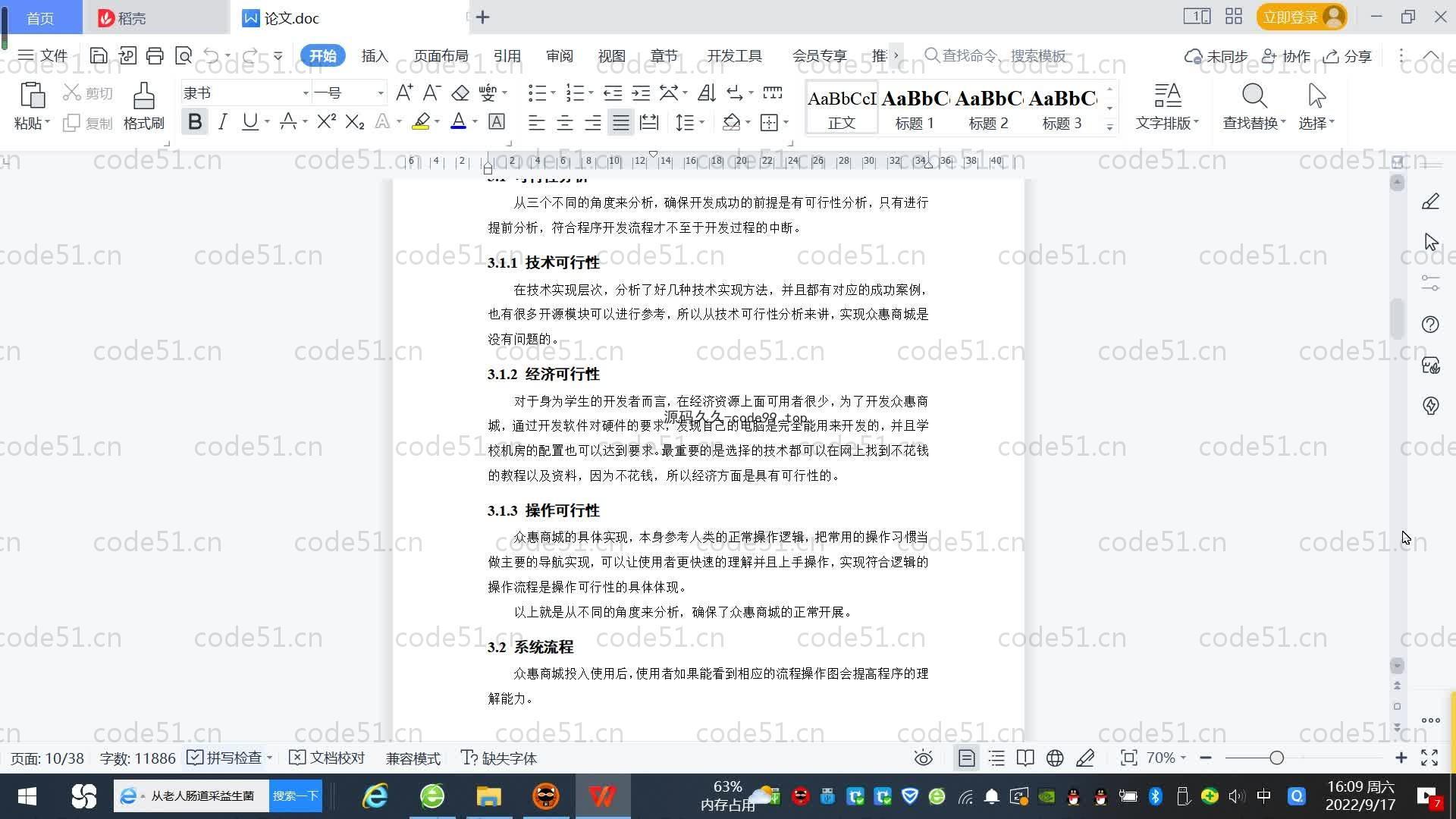The image size is (1456, 819).
Task: Click the Save icon in the quick access toolbar
Action: 98,55
